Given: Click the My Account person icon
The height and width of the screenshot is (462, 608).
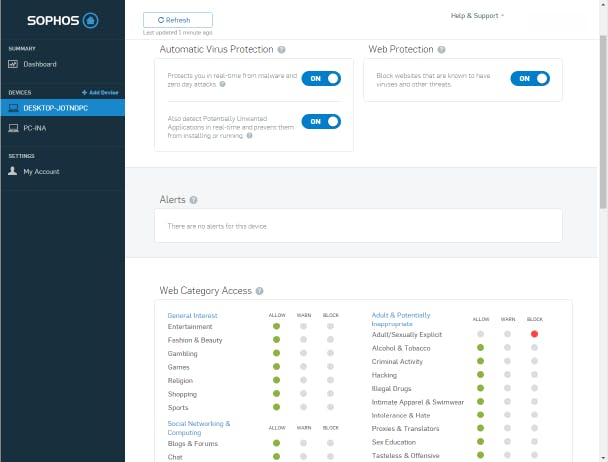Looking at the screenshot, I should point(13,171).
